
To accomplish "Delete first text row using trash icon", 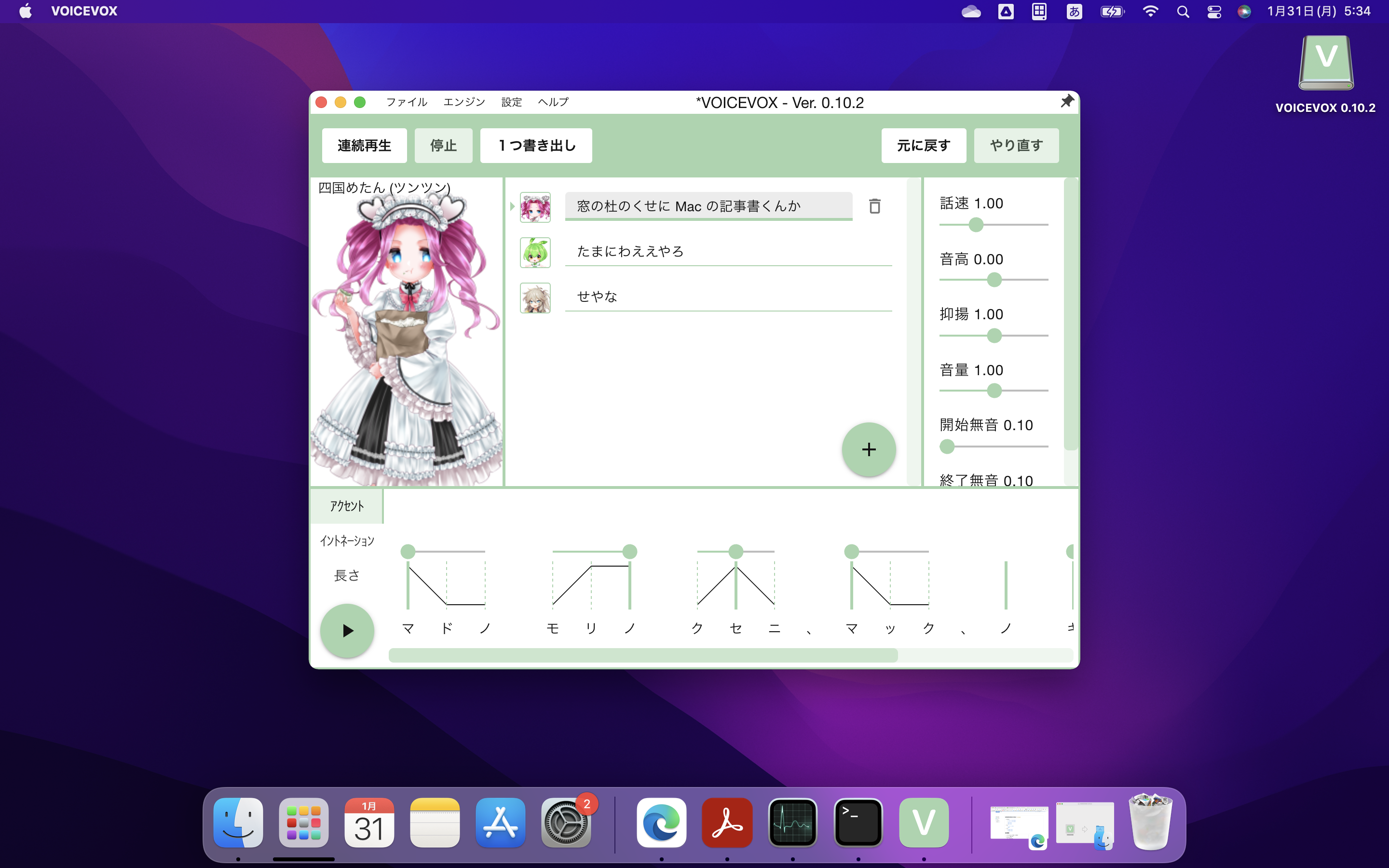I will (875, 205).
